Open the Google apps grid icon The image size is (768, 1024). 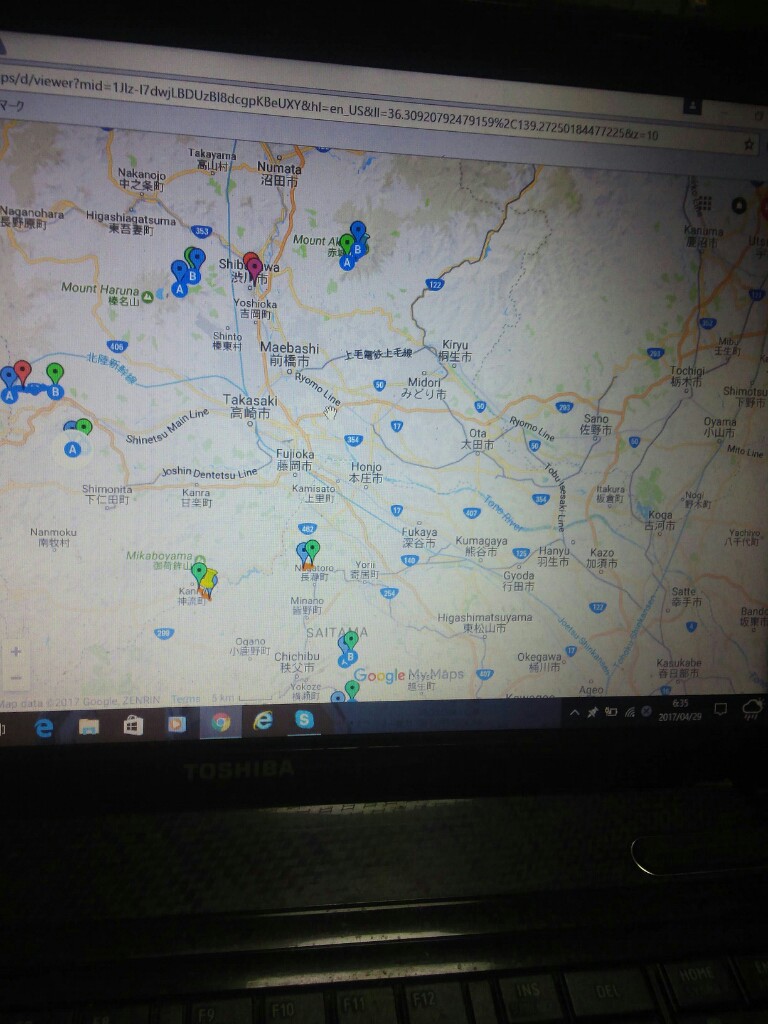pos(703,203)
